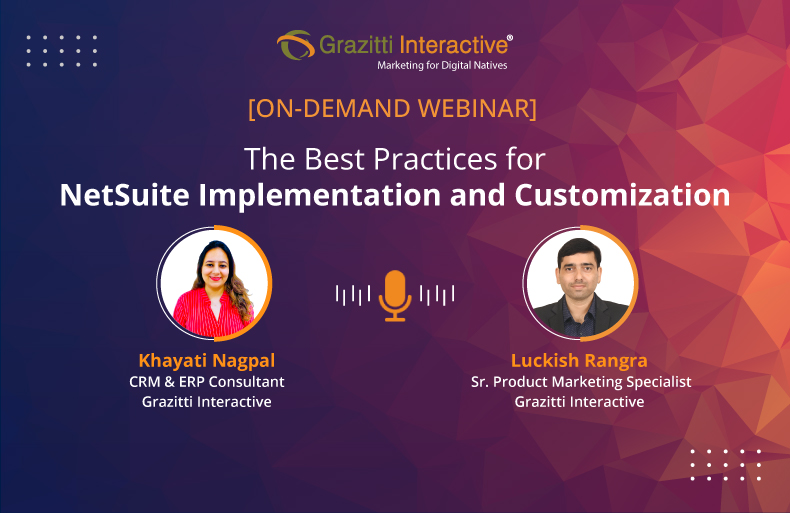Select Luckish Rangra's profile photo
Screen dimensions: 790x513
coord(580,283)
